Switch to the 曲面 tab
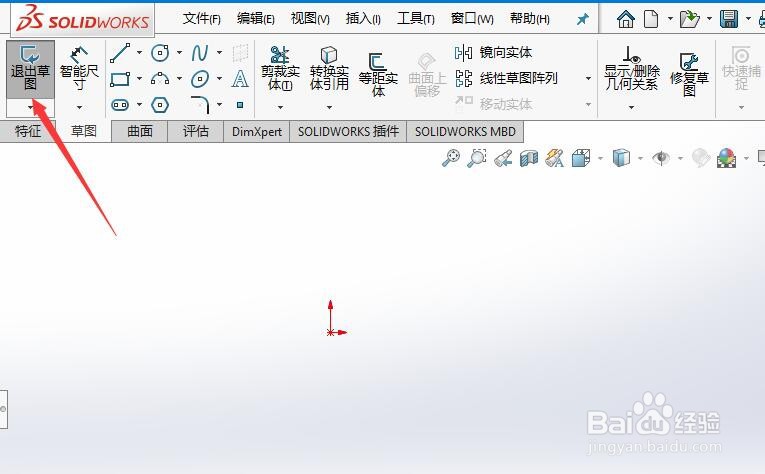 [140, 131]
